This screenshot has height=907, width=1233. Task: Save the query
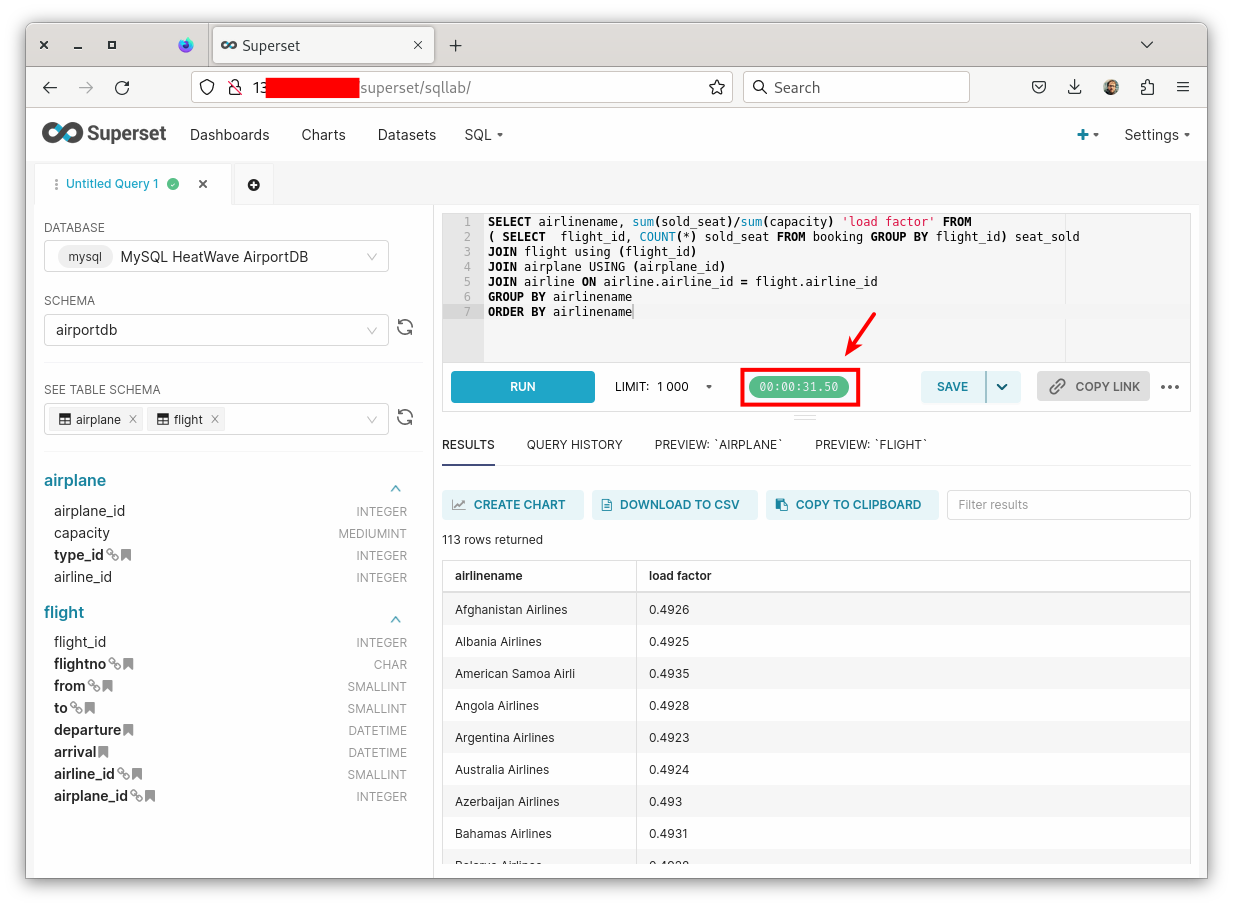(x=953, y=387)
